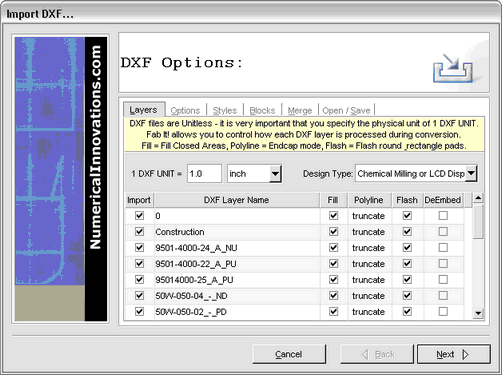
Task: Toggle Flash for 9501-4000-22_A_PU
Action: click(407, 264)
